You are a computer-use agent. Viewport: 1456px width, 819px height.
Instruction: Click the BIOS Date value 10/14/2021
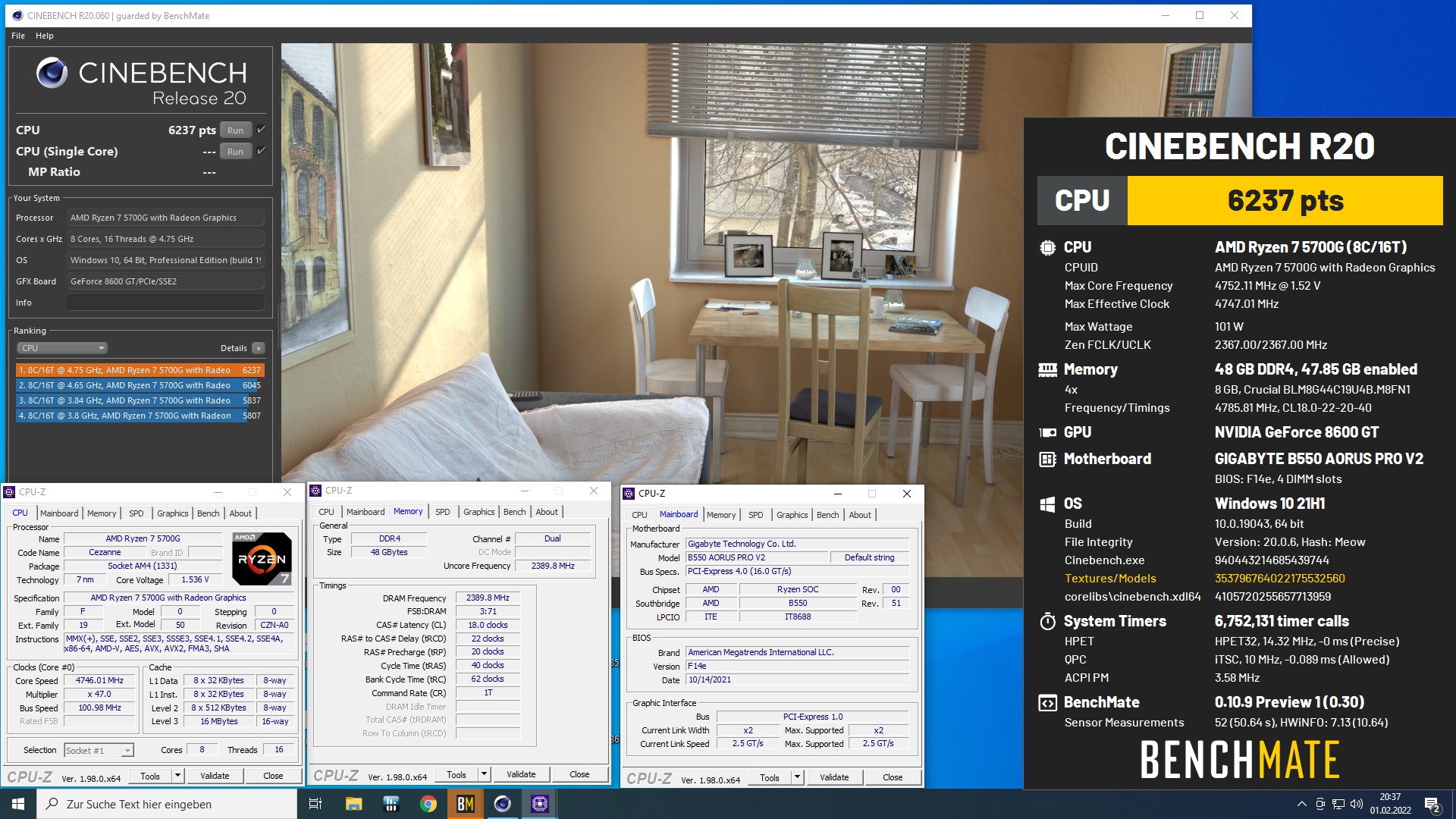[x=796, y=679]
